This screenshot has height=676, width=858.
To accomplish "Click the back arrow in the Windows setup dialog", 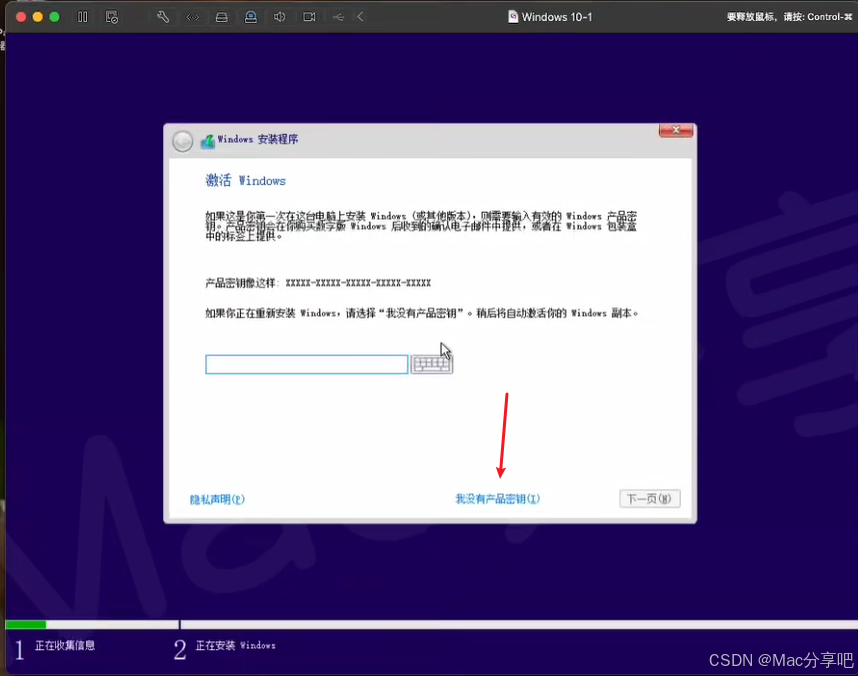I will [x=182, y=141].
